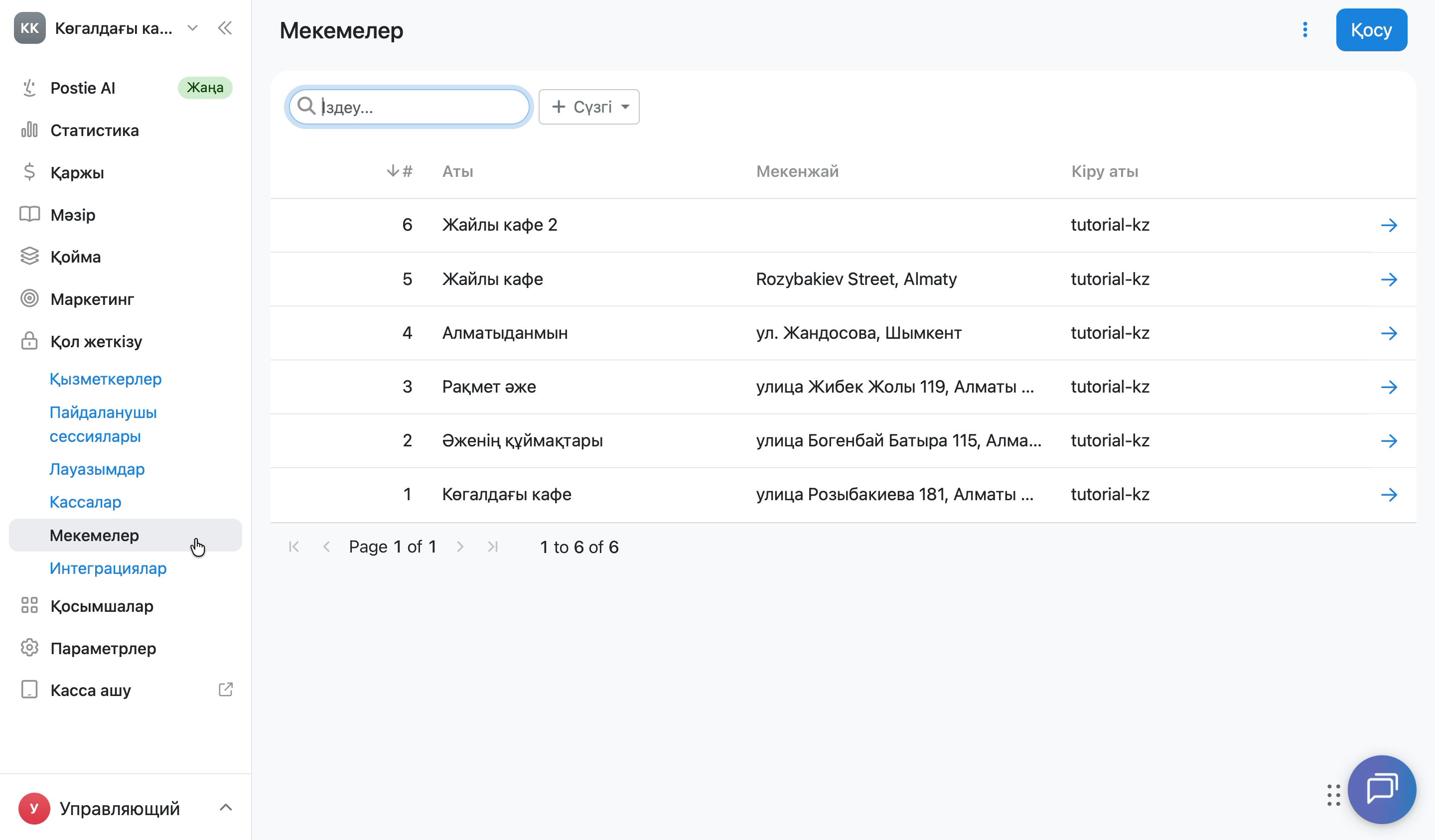Open row arrow for Rozybakiev Street venue

click(1389, 279)
